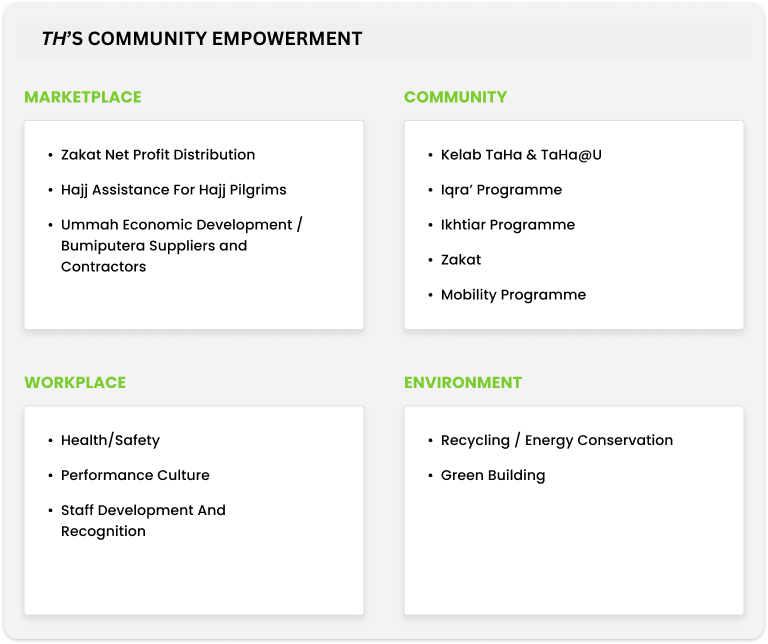
Task: Click the TH'S COMMUNITY EMPOWERMENT title
Action: [x=202, y=39]
